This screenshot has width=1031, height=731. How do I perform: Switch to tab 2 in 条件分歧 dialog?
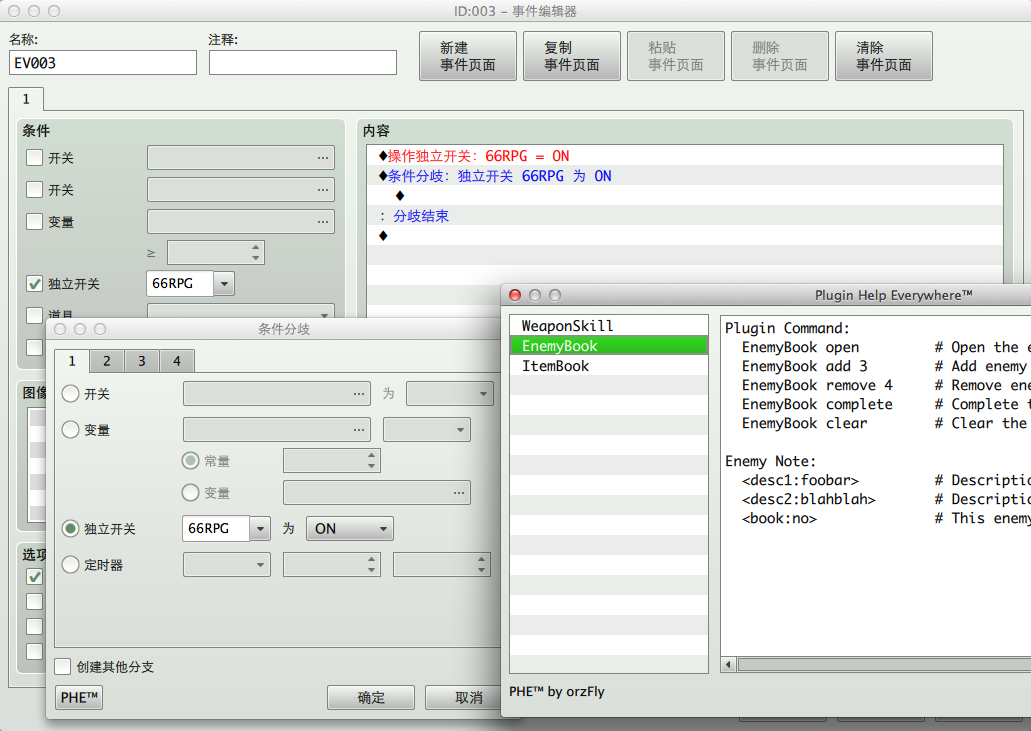click(107, 361)
